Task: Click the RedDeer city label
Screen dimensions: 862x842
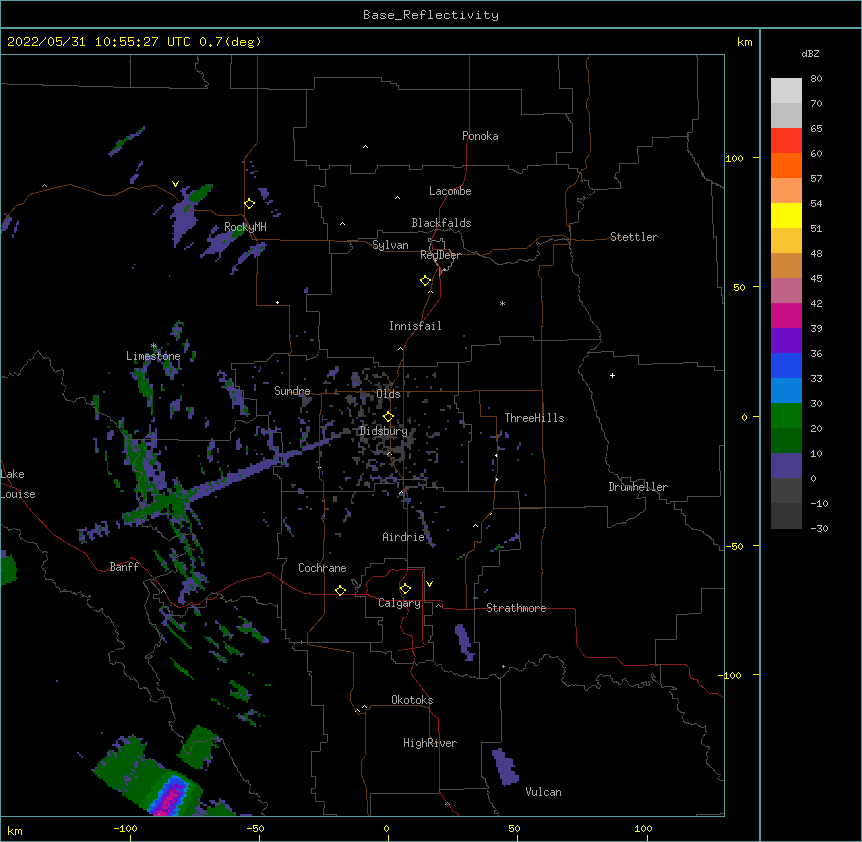Action: tap(440, 255)
